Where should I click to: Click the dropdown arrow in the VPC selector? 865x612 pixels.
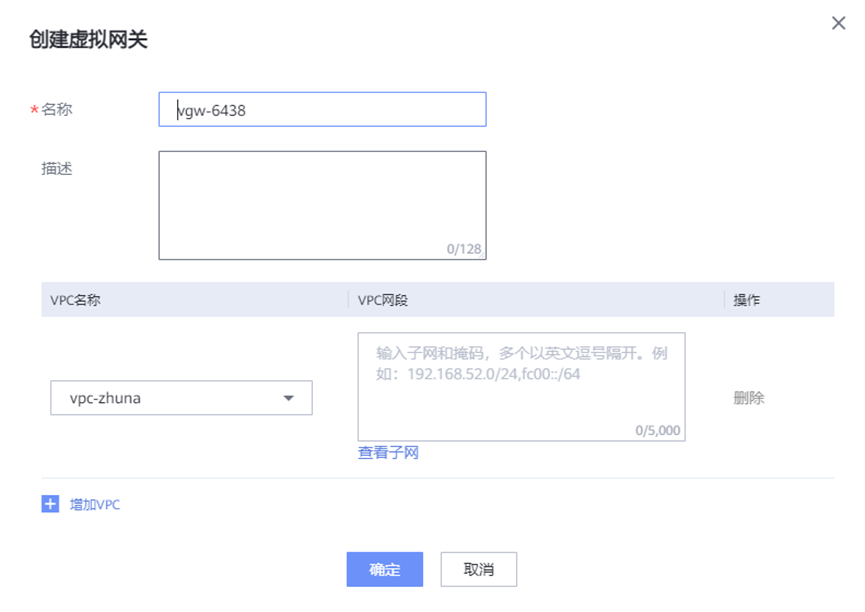click(x=289, y=398)
